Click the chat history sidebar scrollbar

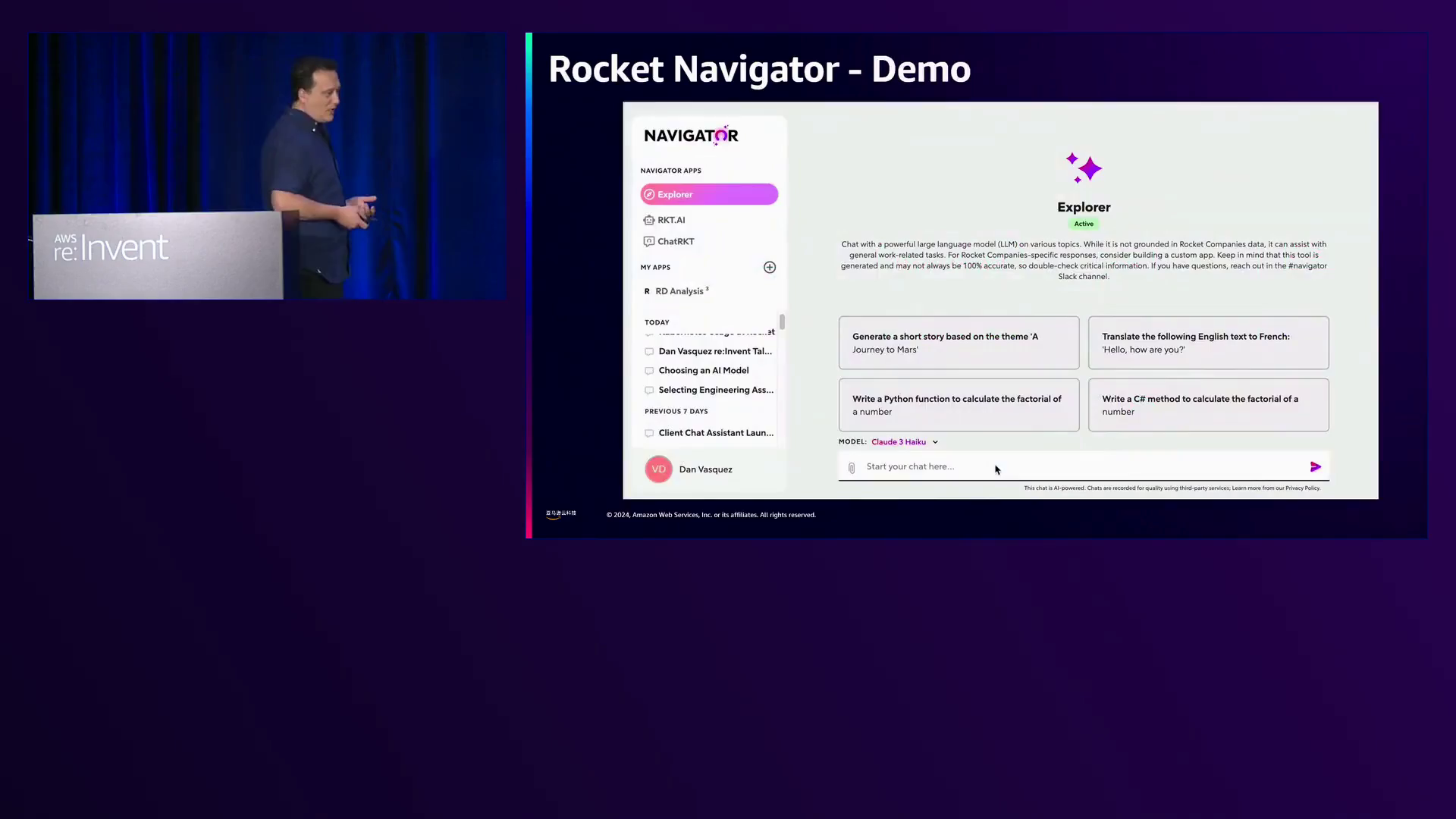(x=782, y=322)
